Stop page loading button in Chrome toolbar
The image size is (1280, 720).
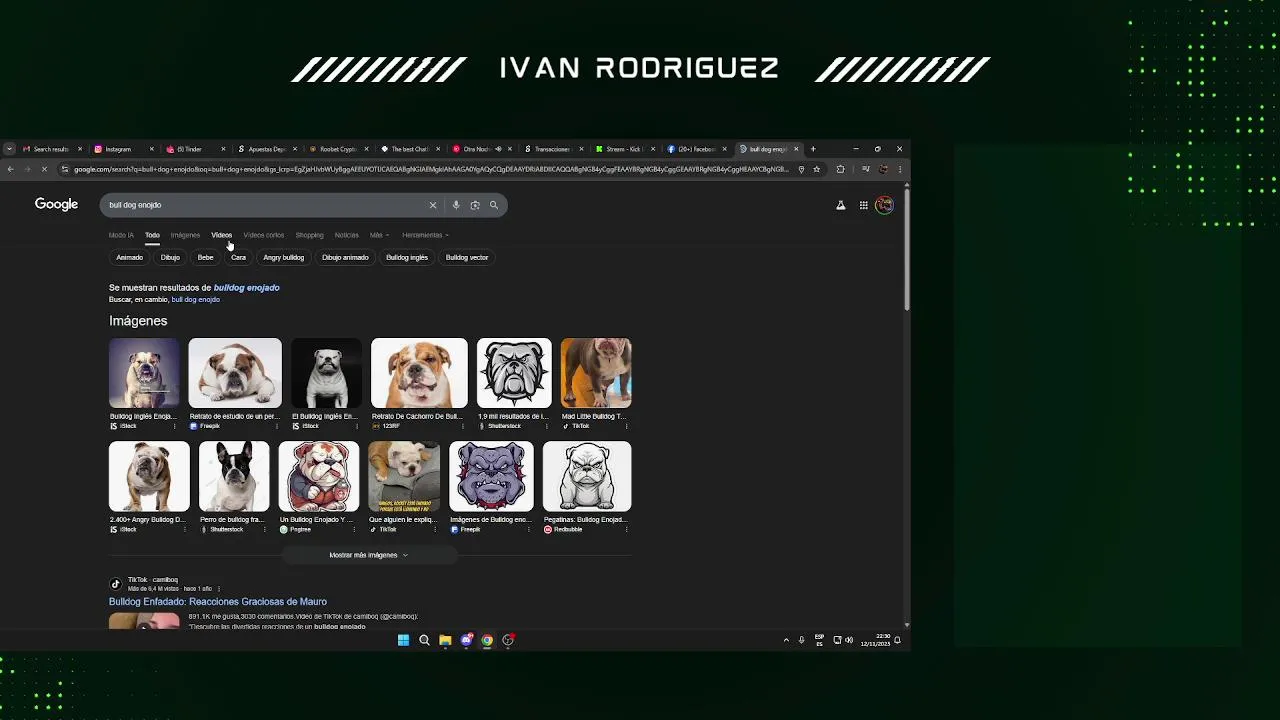pos(45,169)
